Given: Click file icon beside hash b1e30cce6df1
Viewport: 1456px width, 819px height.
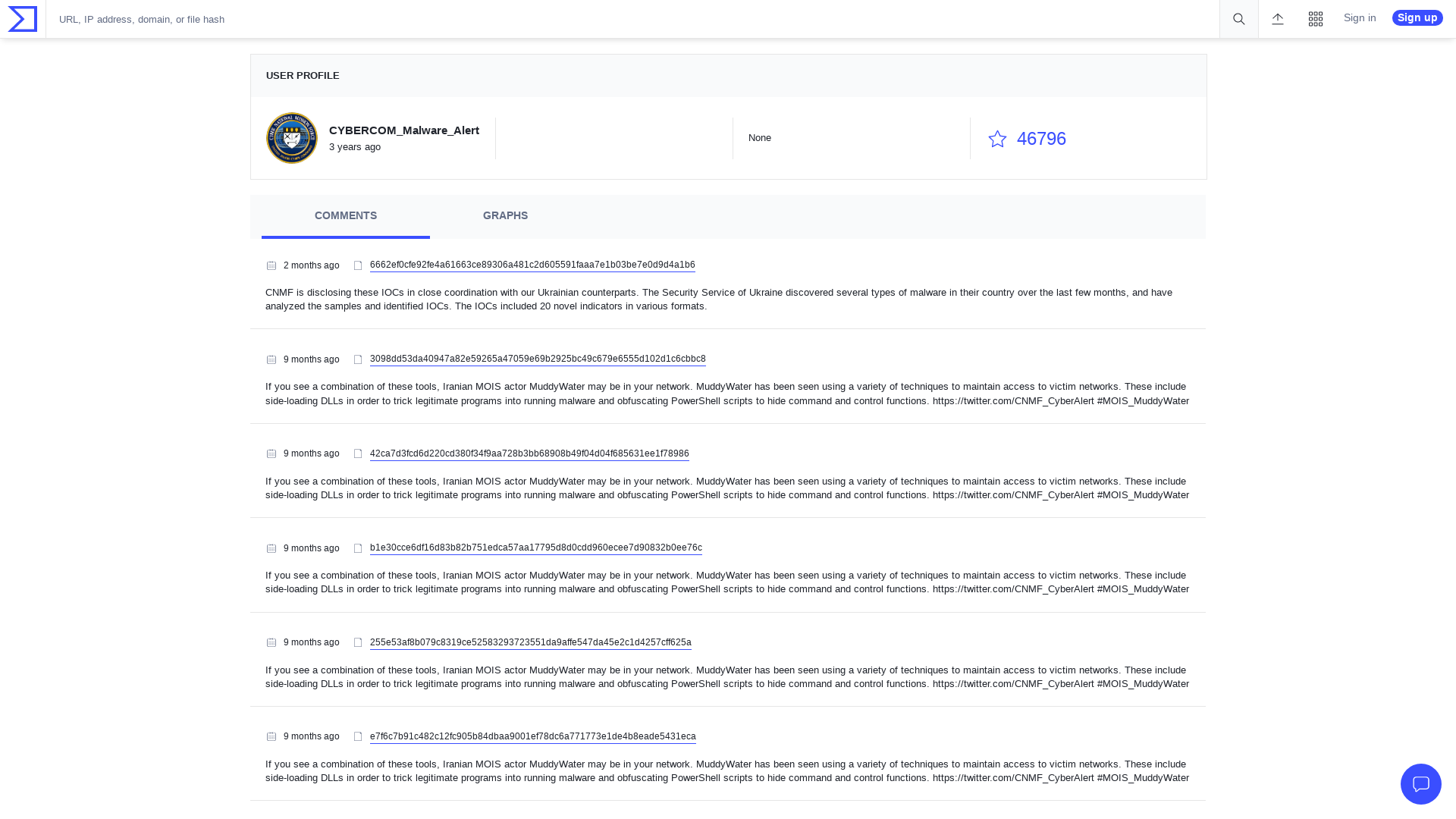Looking at the screenshot, I should pos(358,548).
